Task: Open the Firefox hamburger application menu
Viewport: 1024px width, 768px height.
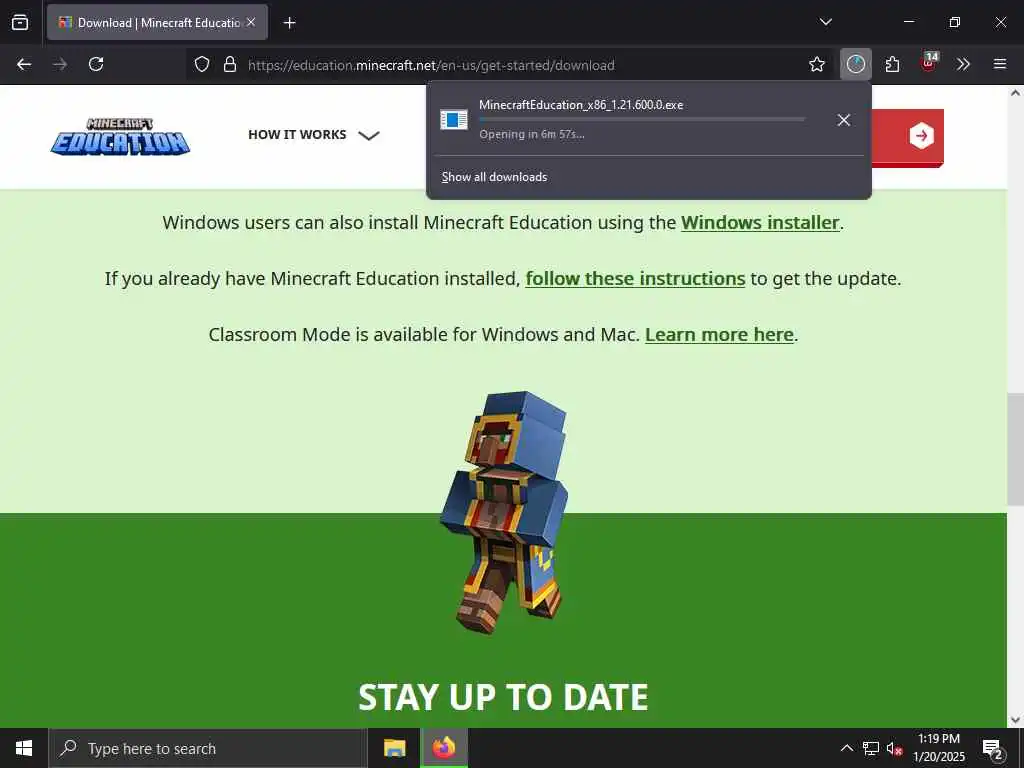Action: tap(999, 64)
